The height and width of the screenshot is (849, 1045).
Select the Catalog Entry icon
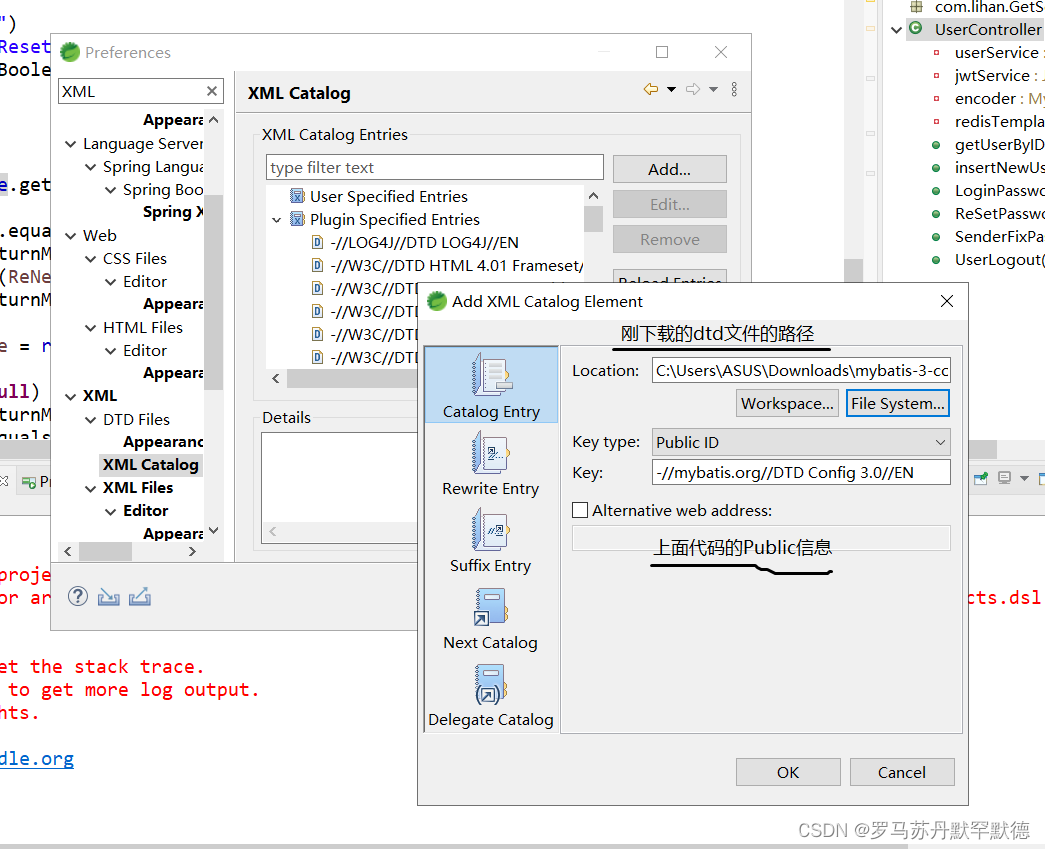click(x=491, y=375)
